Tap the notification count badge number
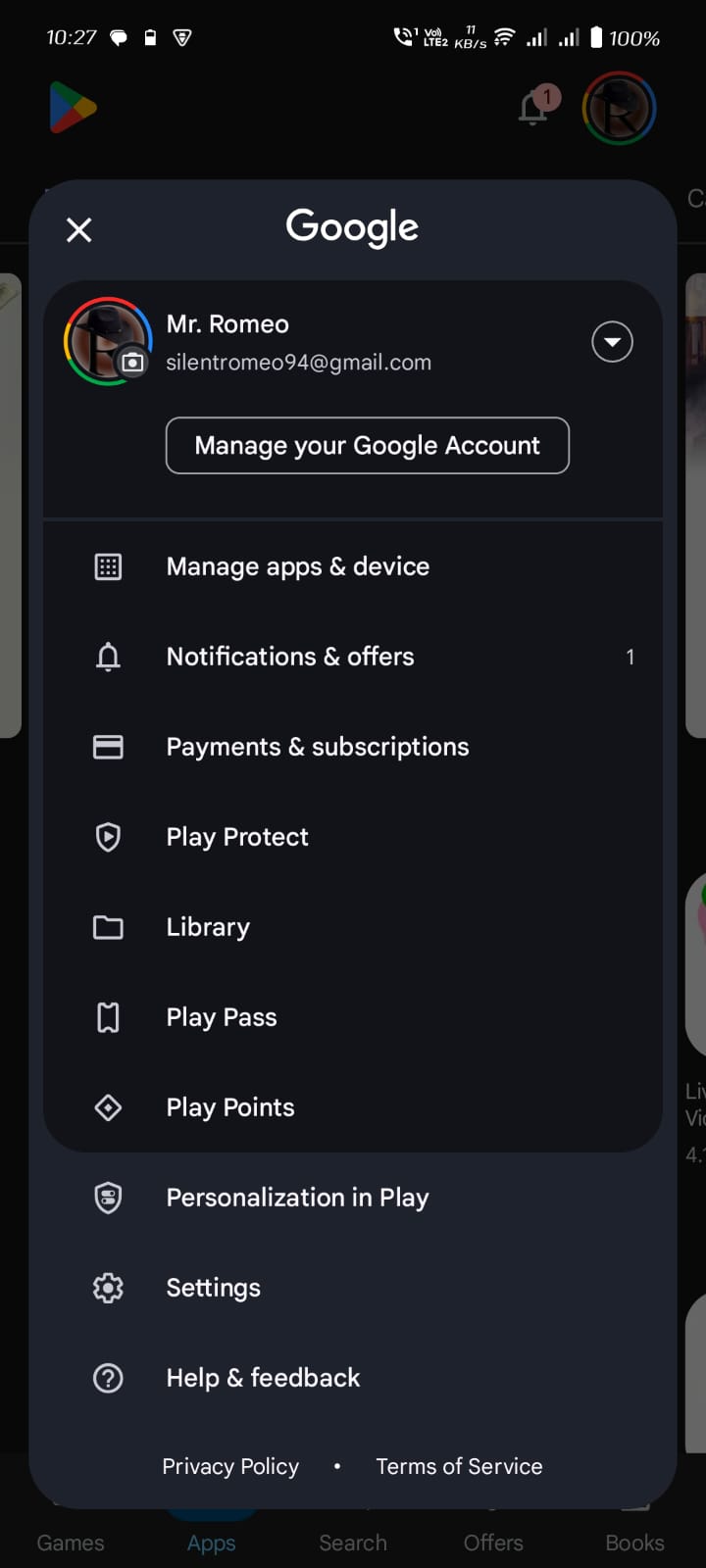 [x=630, y=657]
